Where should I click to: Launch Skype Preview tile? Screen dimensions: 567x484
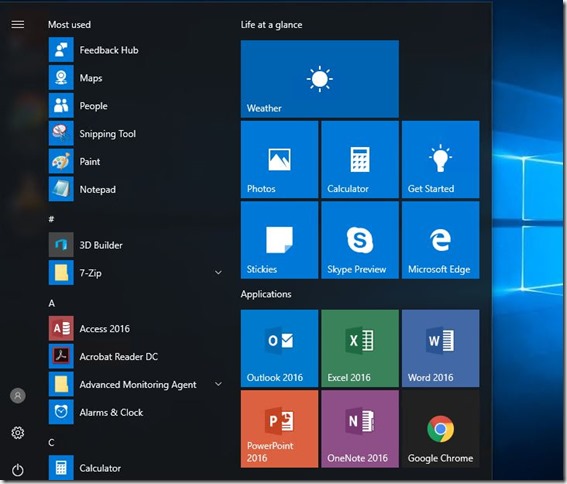pyautogui.click(x=360, y=240)
